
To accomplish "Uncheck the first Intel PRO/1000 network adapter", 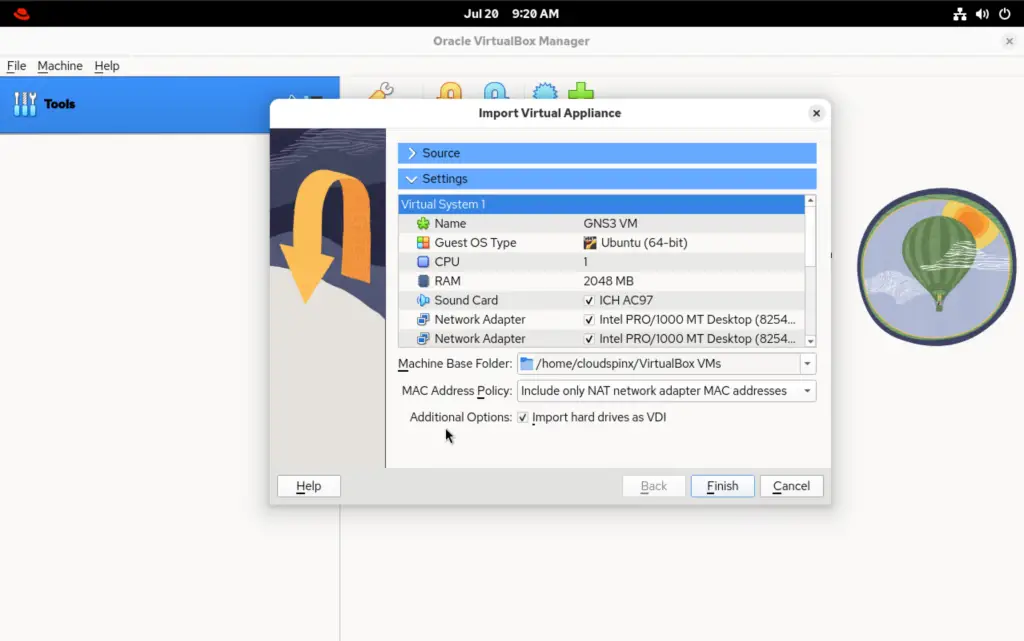I will point(589,319).
